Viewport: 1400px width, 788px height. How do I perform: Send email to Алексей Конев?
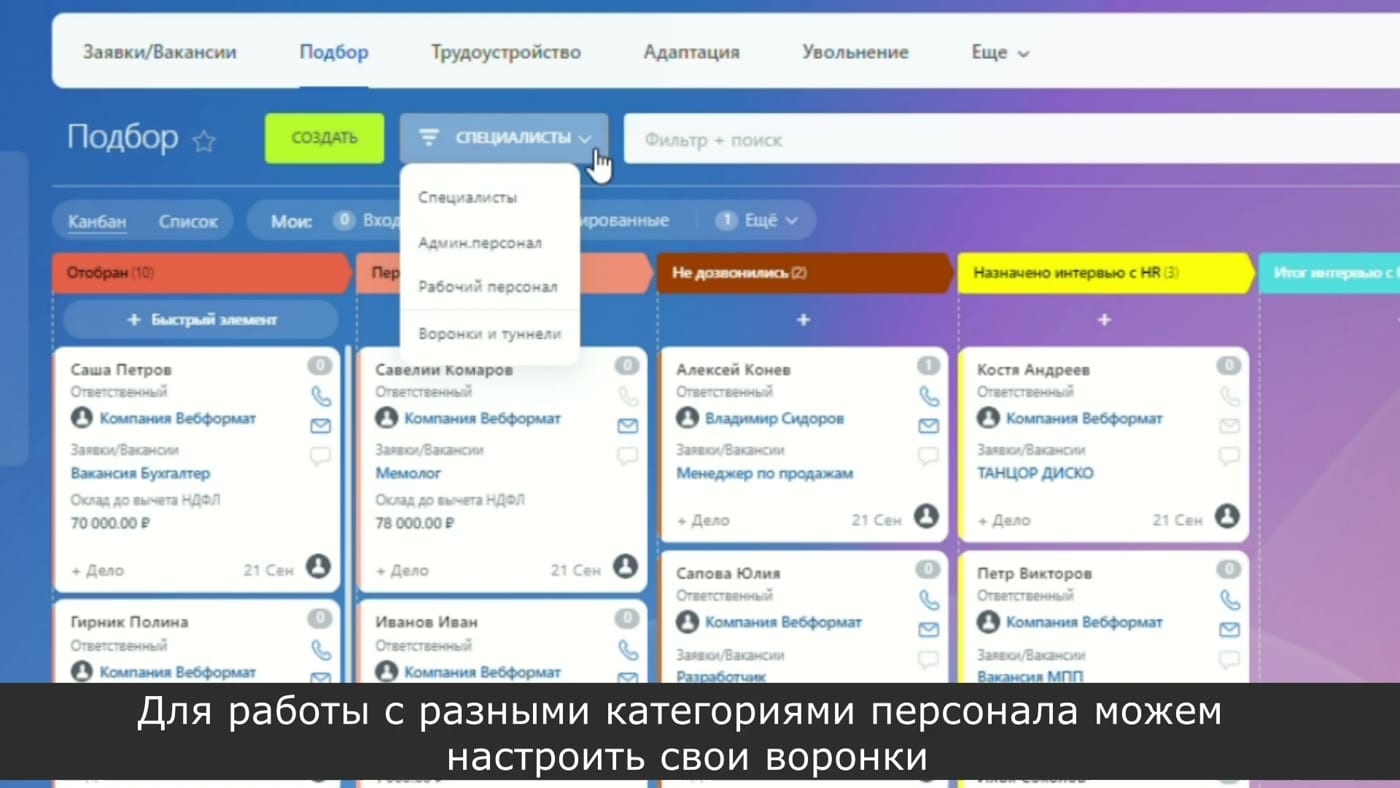pyautogui.click(x=928, y=426)
